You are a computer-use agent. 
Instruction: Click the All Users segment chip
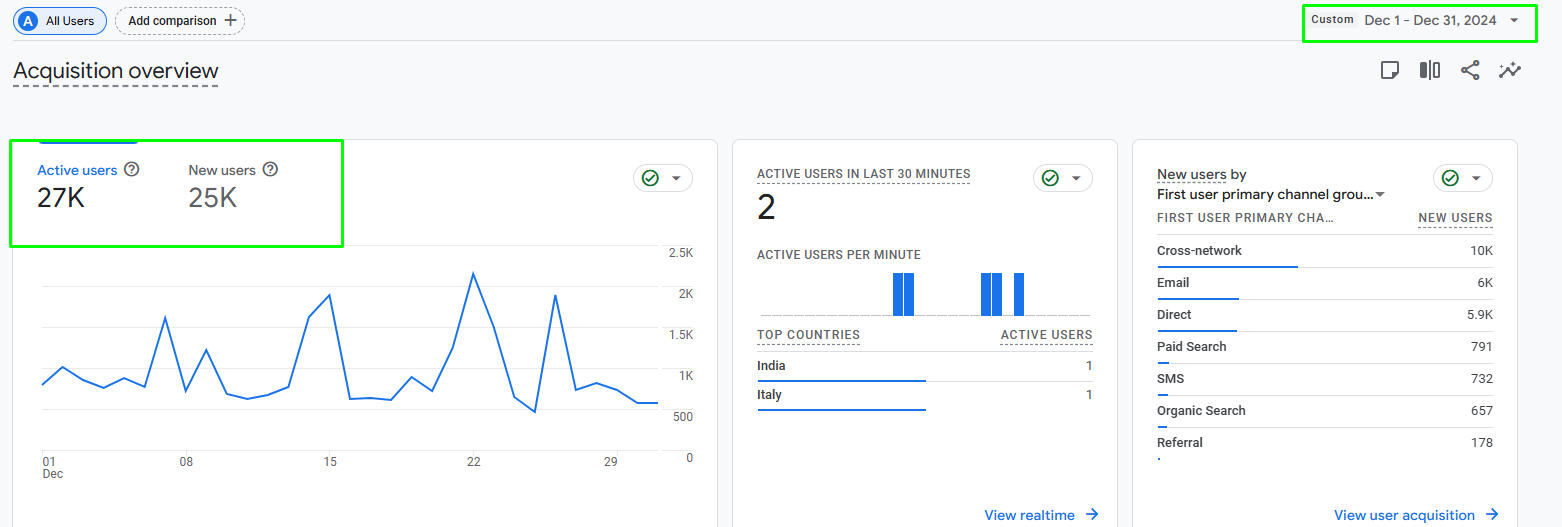59,21
